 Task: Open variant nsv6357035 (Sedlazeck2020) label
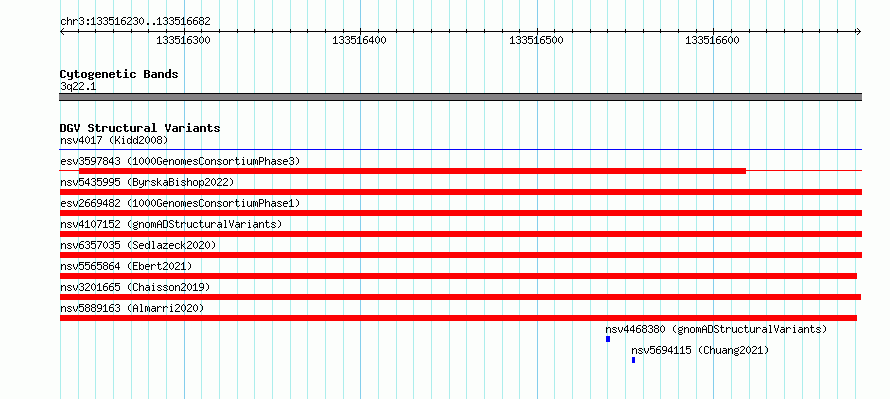click(x=138, y=245)
